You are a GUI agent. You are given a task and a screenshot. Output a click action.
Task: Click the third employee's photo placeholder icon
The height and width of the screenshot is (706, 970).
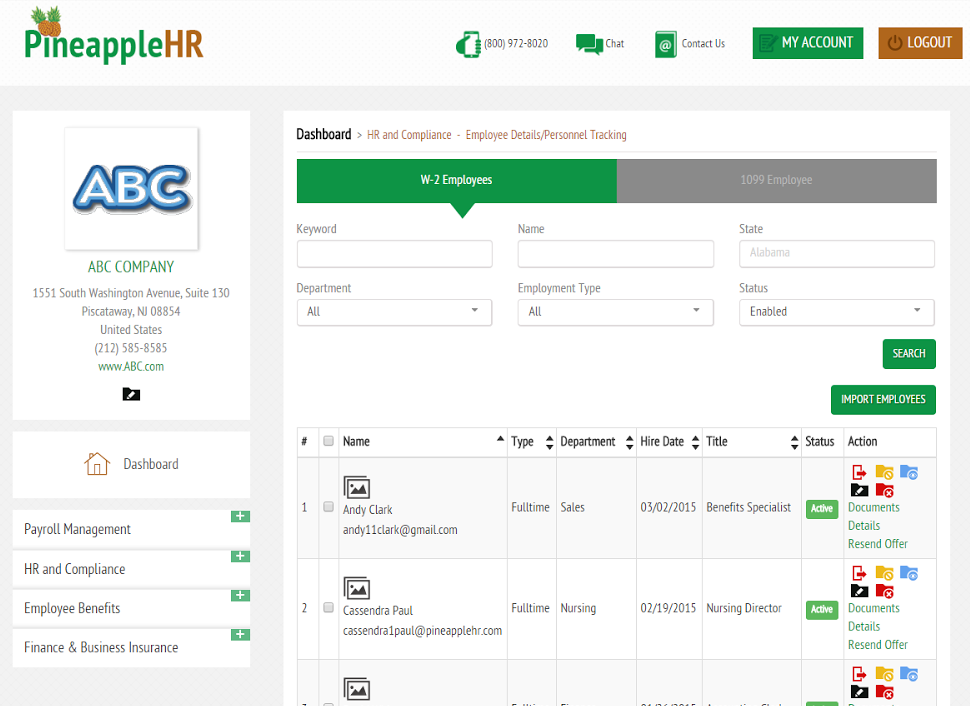click(x=357, y=689)
